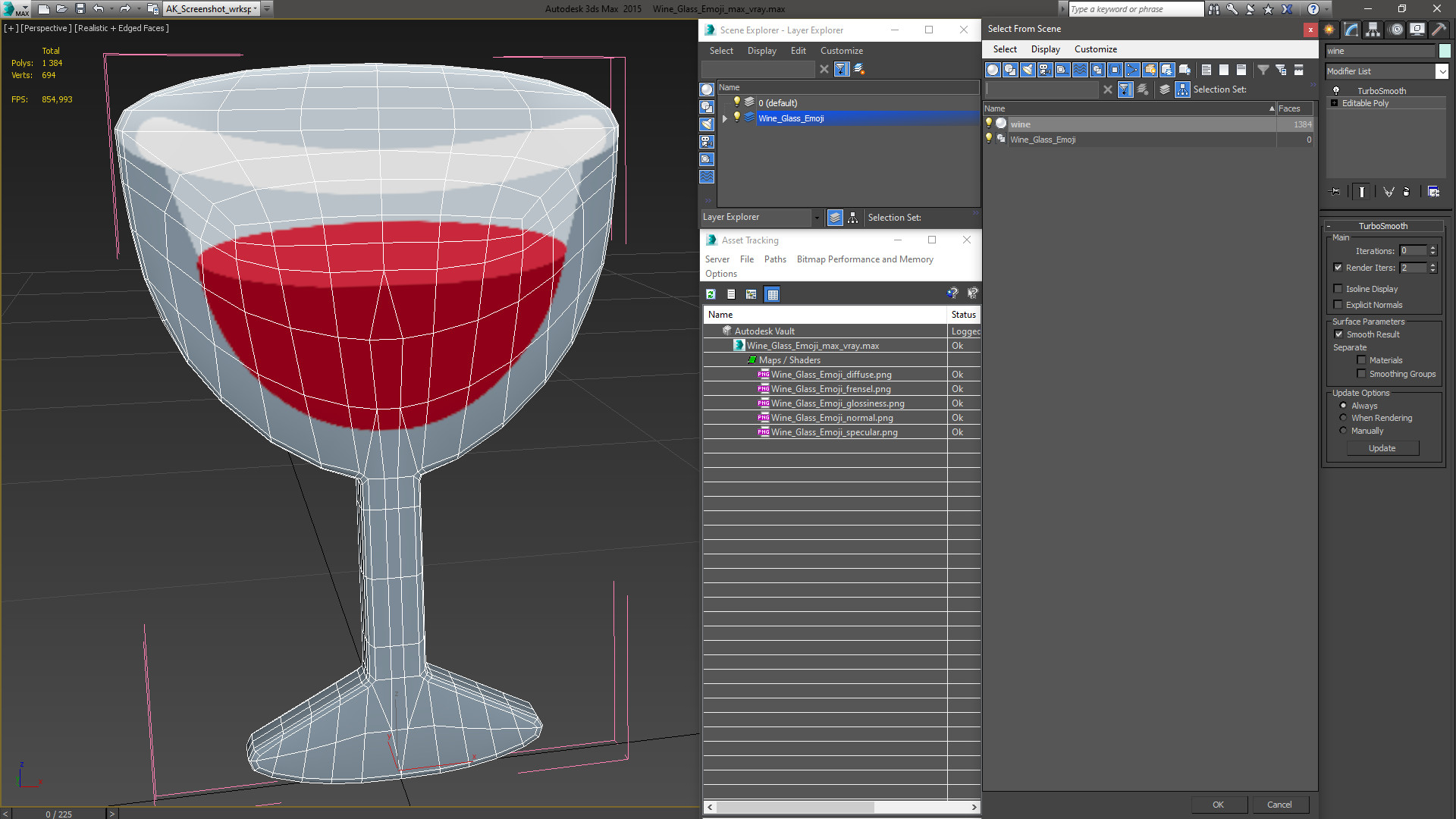This screenshot has height=819, width=1456.
Task: Open Edit menu in Scene Explorer
Action: click(798, 51)
